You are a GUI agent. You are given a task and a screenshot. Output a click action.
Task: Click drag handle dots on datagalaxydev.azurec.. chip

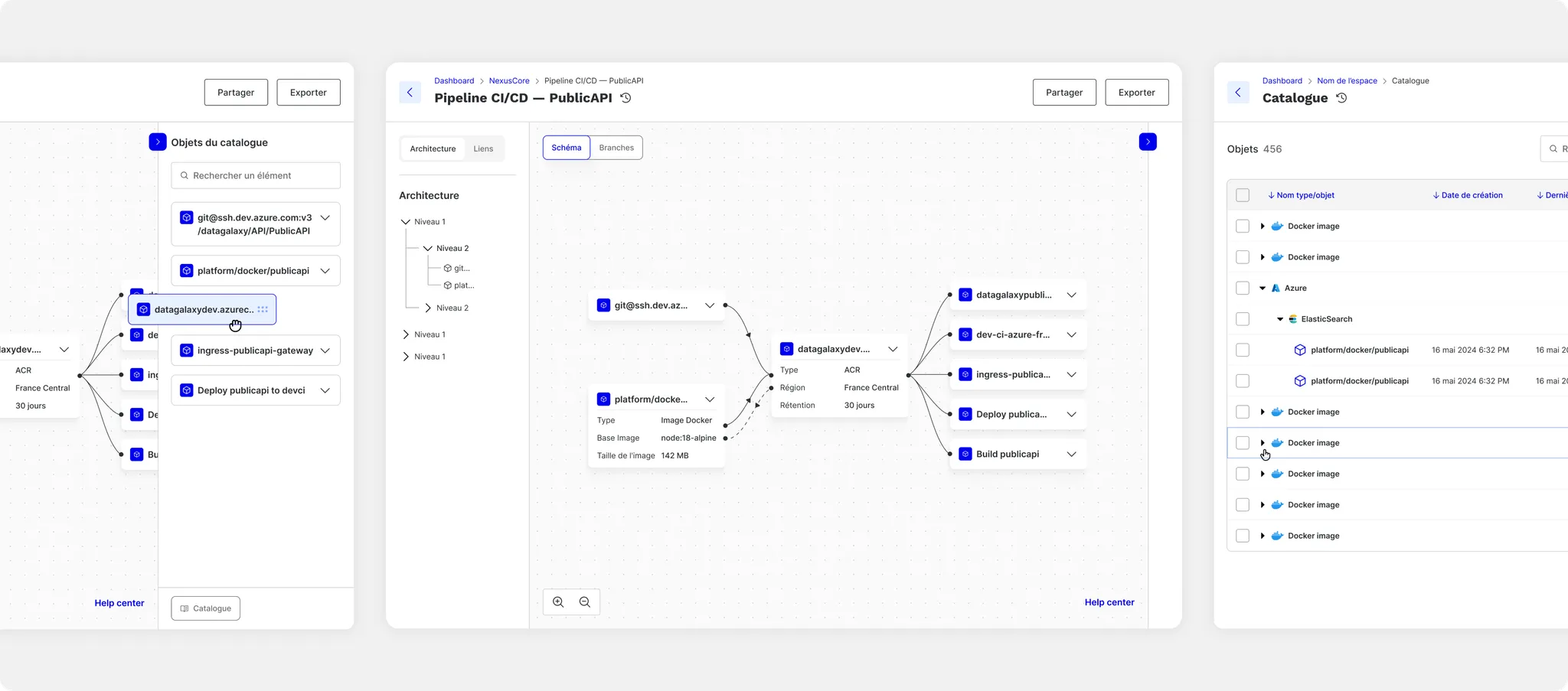[x=263, y=310]
